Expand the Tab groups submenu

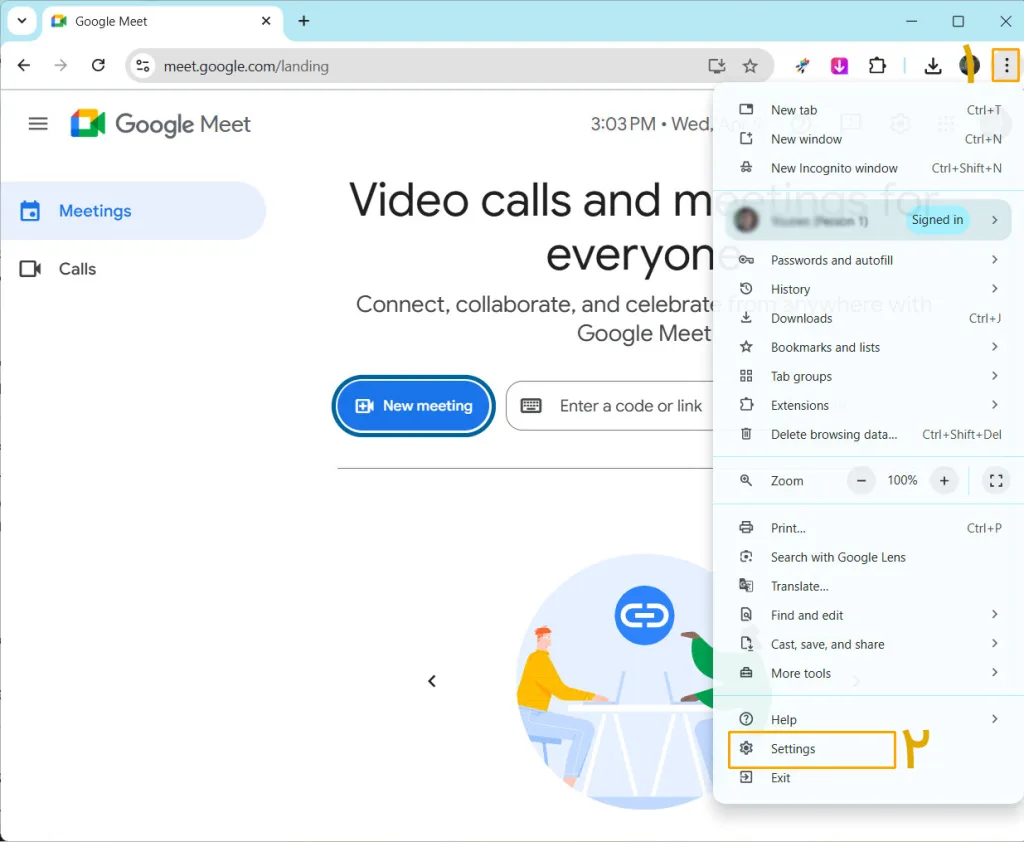[x=869, y=376]
